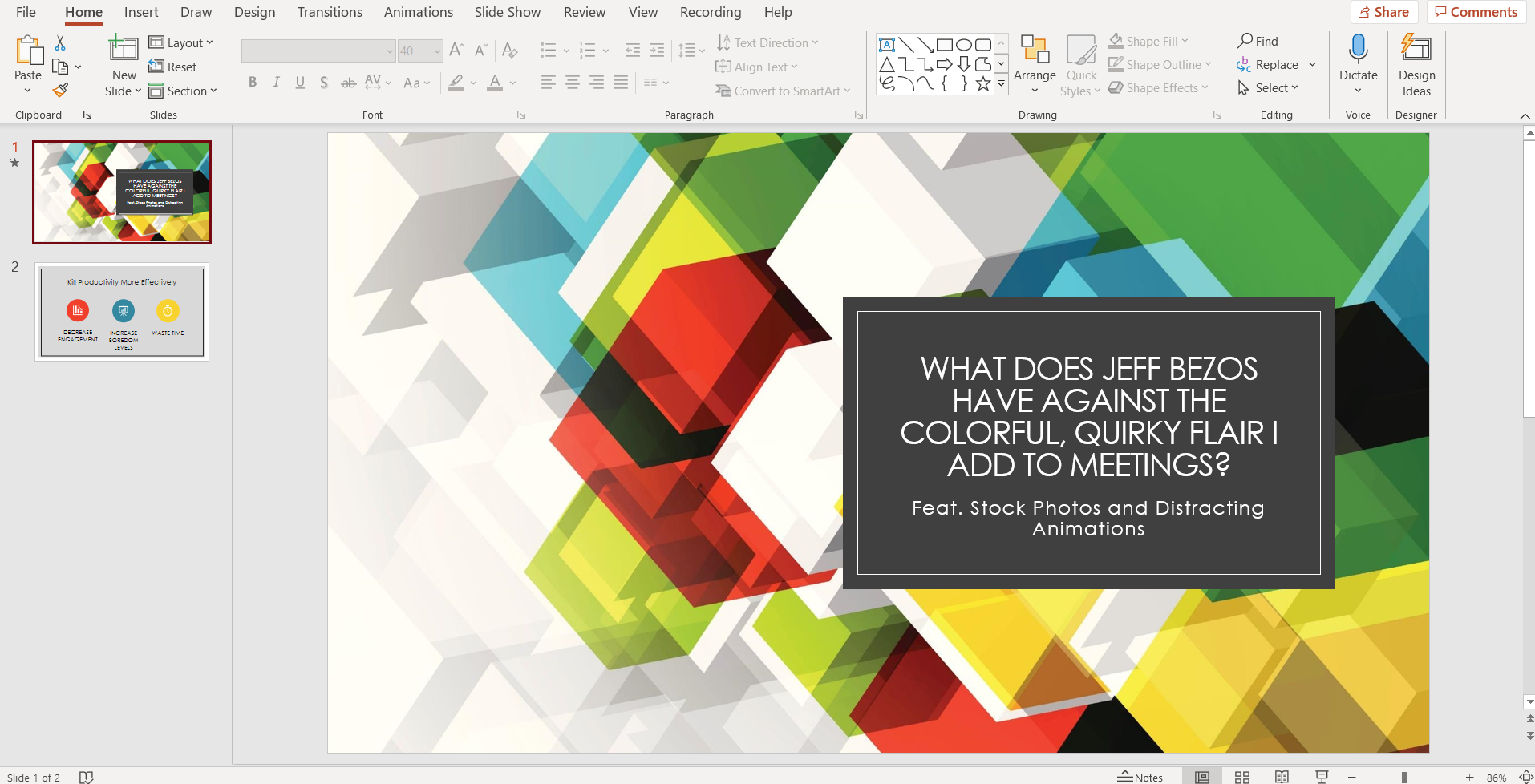Start slide show from status bar
This screenshot has width=1535, height=784.
click(x=1322, y=777)
